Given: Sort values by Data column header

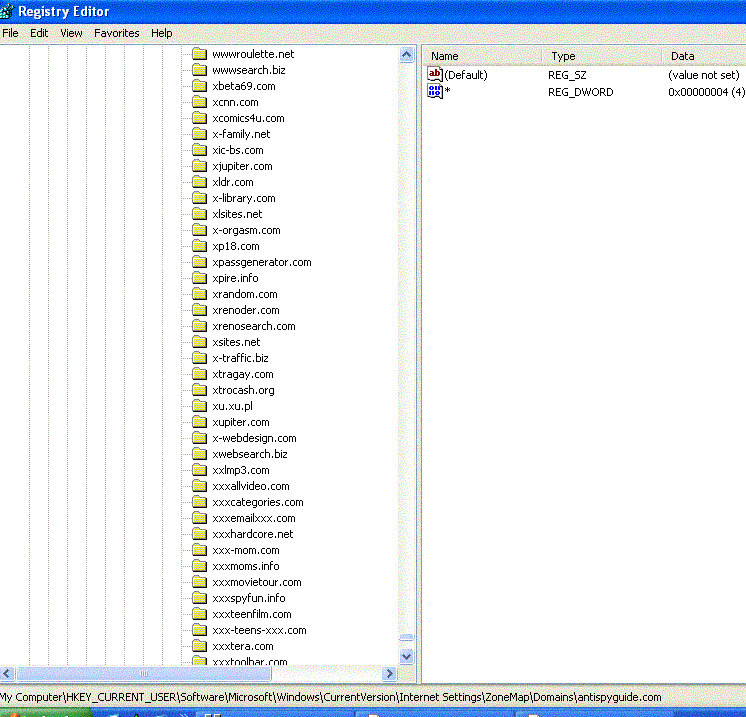Looking at the screenshot, I should [x=704, y=56].
